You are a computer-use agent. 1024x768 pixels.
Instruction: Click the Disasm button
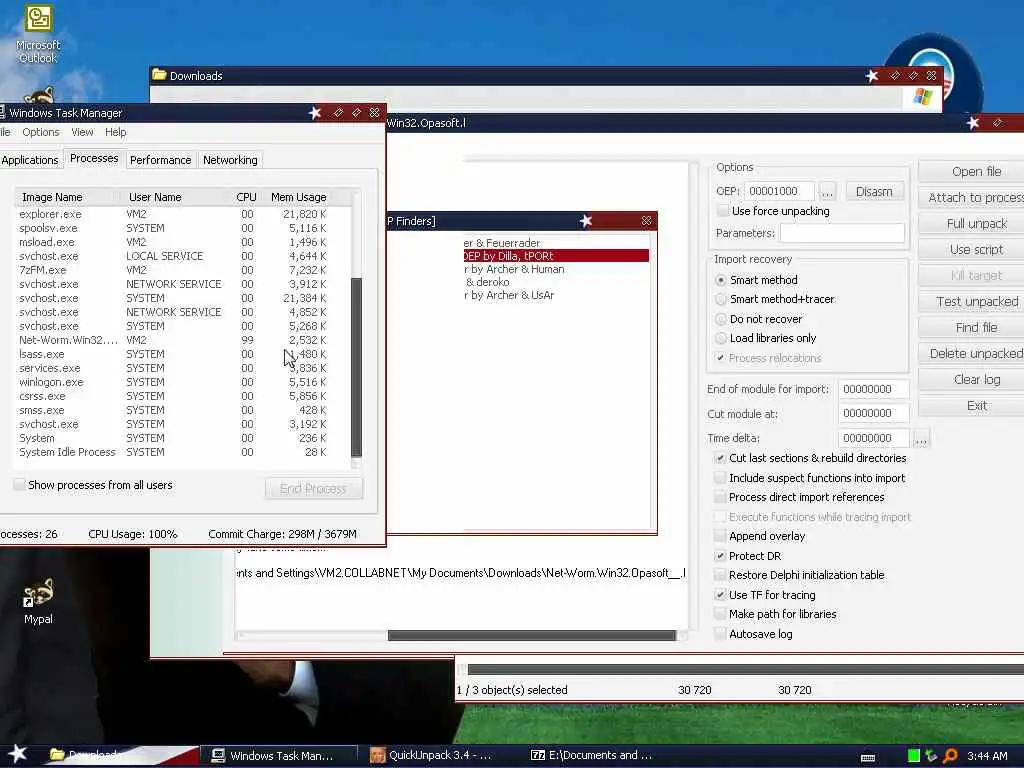pos(874,191)
